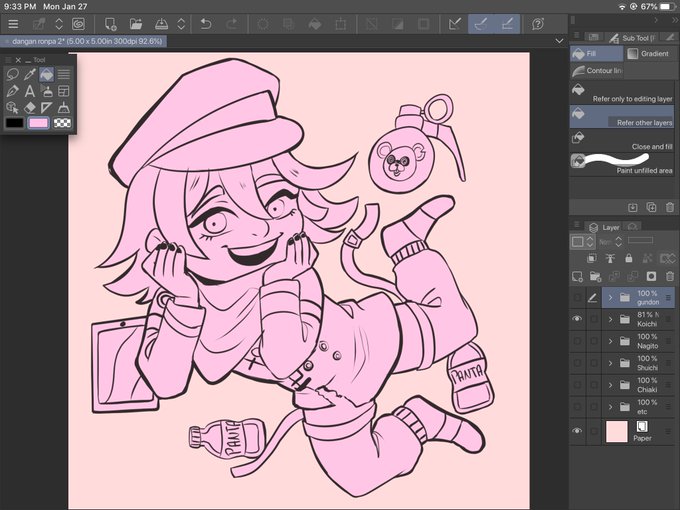Import sub tool material icon

tap(633, 207)
